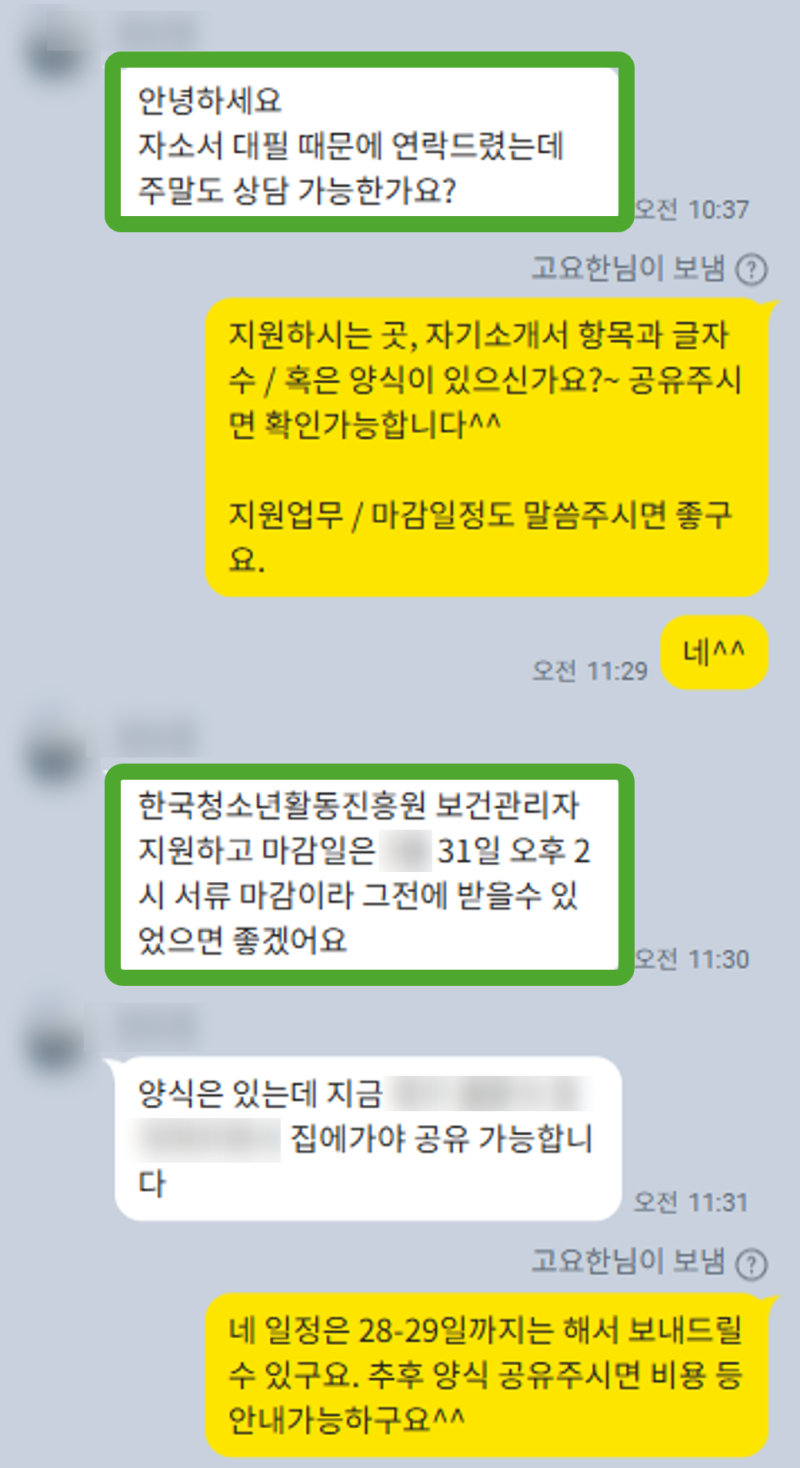
Task: Select the 양식은 있는데 지금 message bubble
Action: [x=369, y=1138]
